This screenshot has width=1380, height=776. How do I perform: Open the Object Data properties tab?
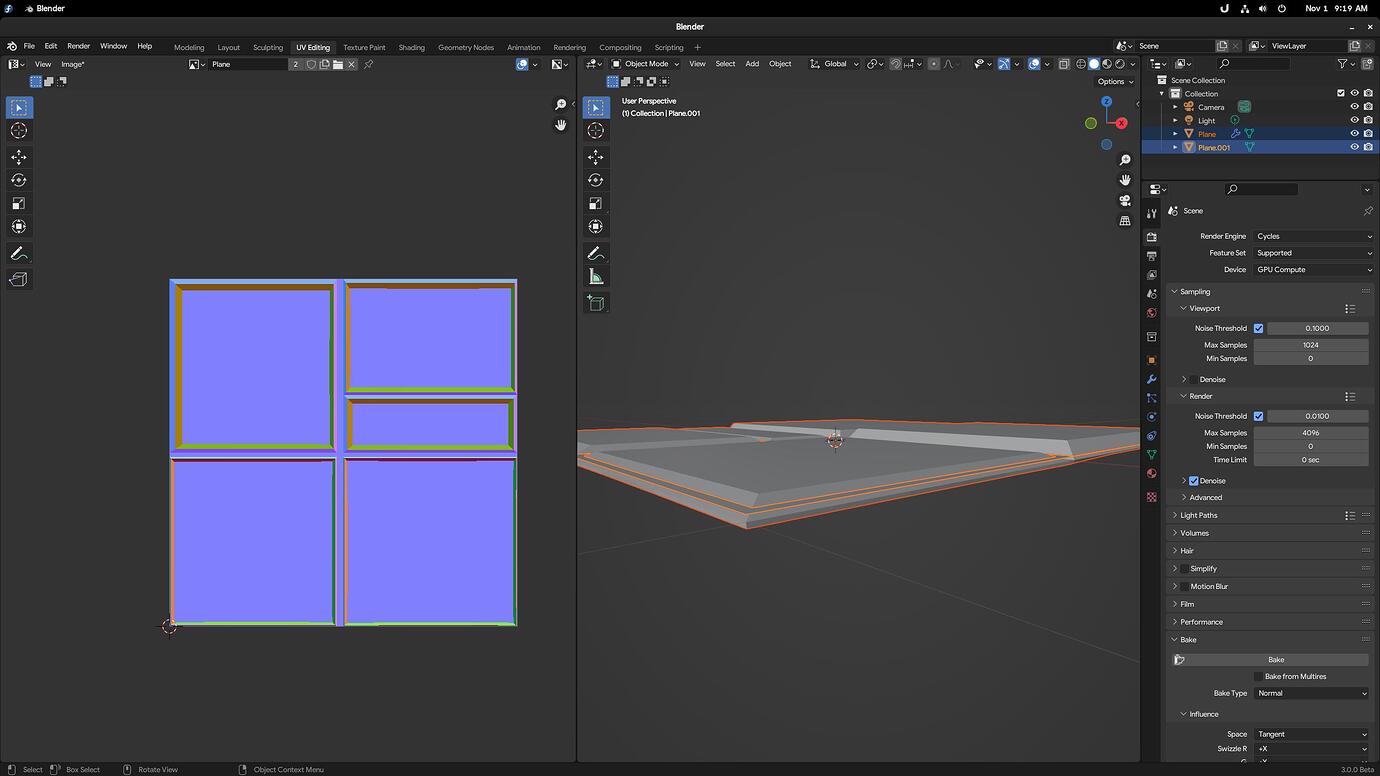pyautogui.click(x=1152, y=454)
